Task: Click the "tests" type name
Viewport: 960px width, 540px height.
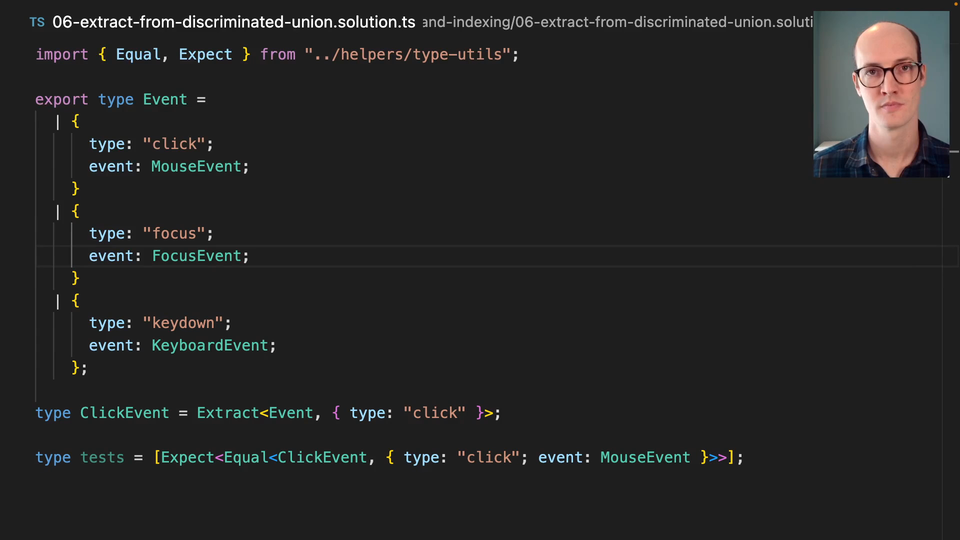Action: click(102, 457)
